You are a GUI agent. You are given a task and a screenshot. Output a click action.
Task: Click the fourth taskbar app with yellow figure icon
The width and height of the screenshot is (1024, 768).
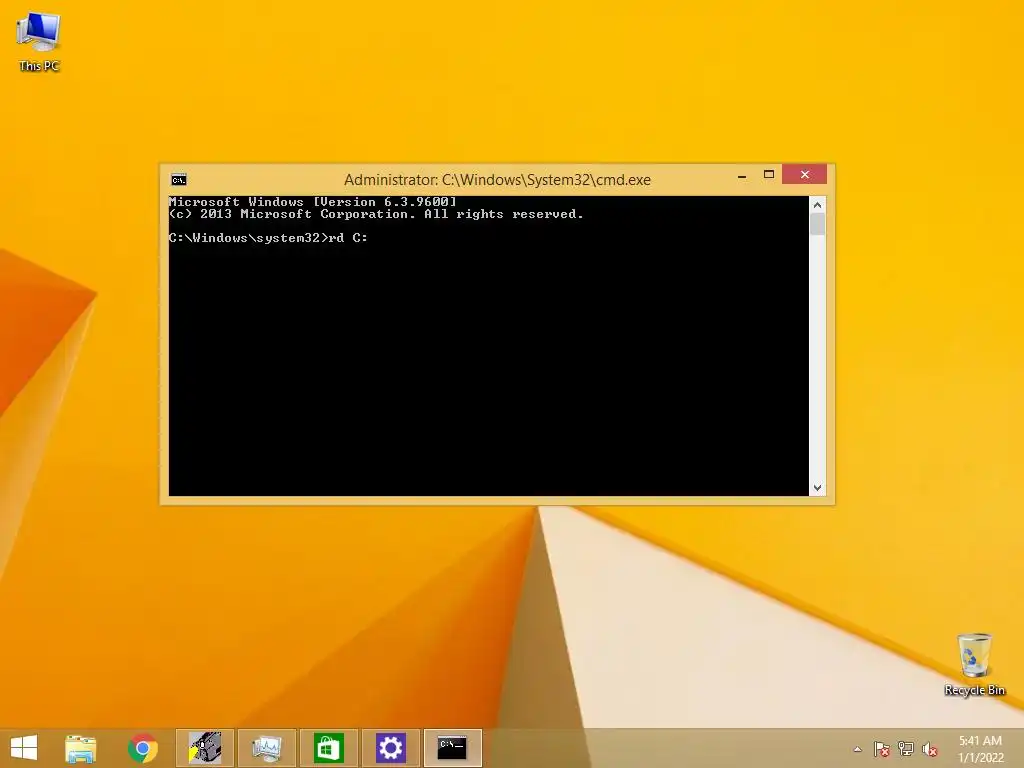205,748
